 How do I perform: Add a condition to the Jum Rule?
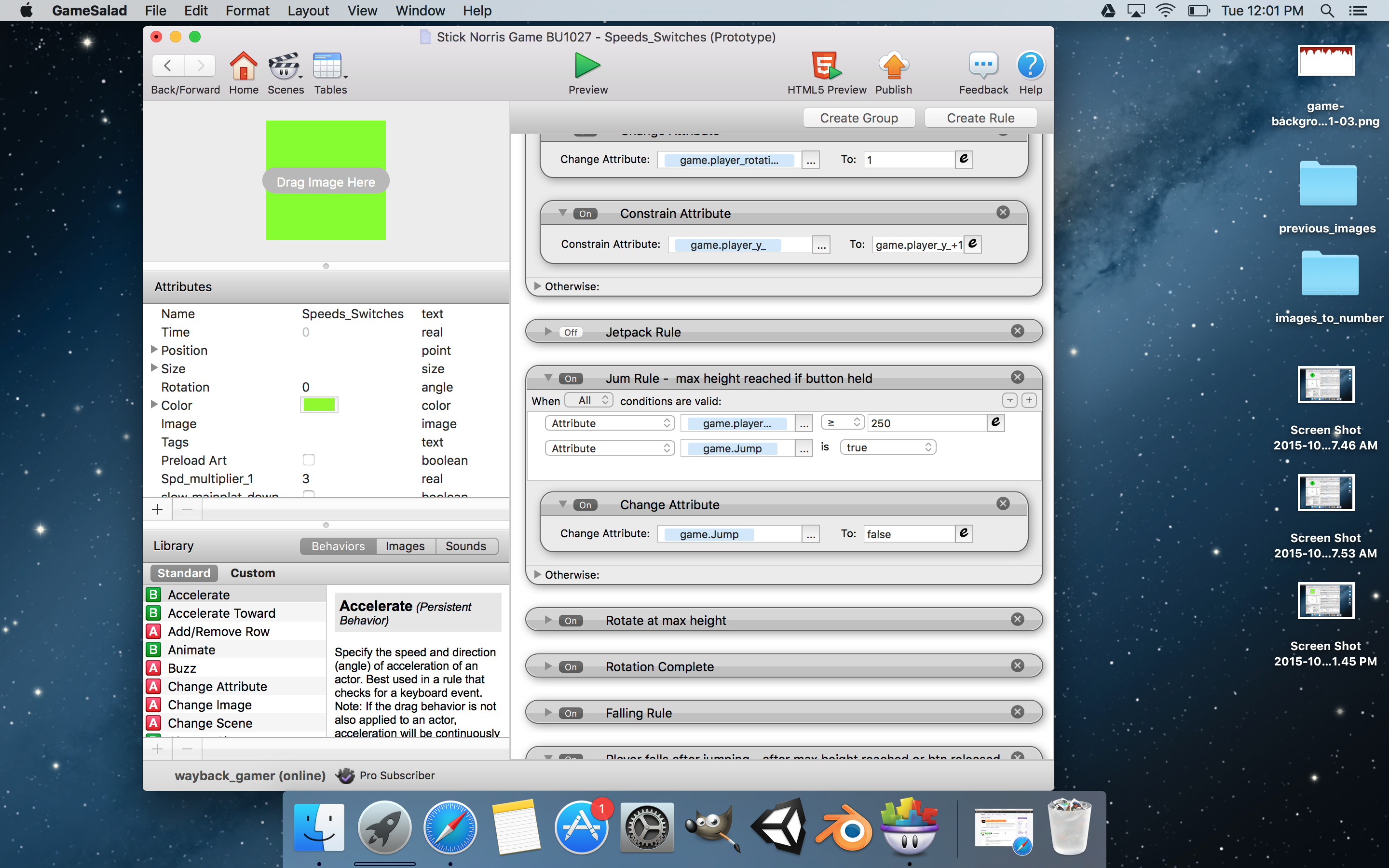pyautogui.click(x=1029, y=400)
